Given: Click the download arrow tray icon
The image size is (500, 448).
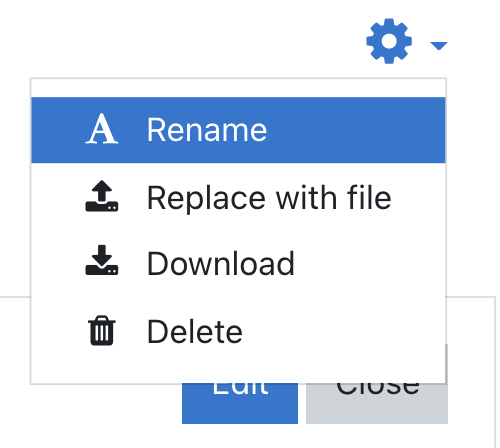Looking at the screenshot, I should (x=102, y=260).
